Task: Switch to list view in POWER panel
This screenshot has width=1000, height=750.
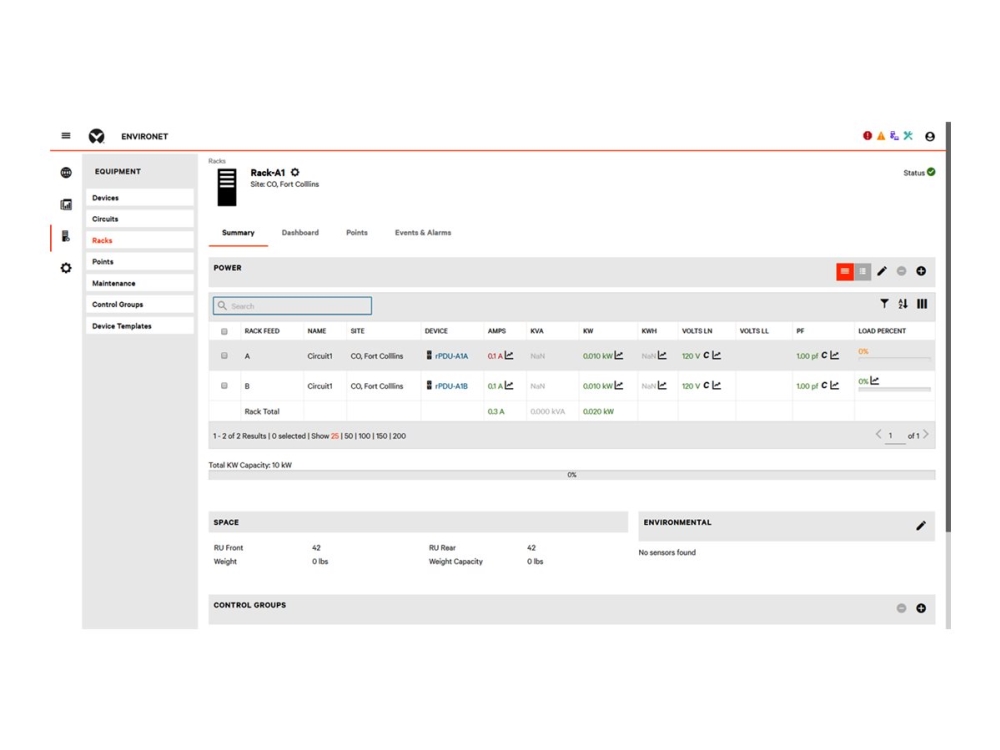Action: 861,270
